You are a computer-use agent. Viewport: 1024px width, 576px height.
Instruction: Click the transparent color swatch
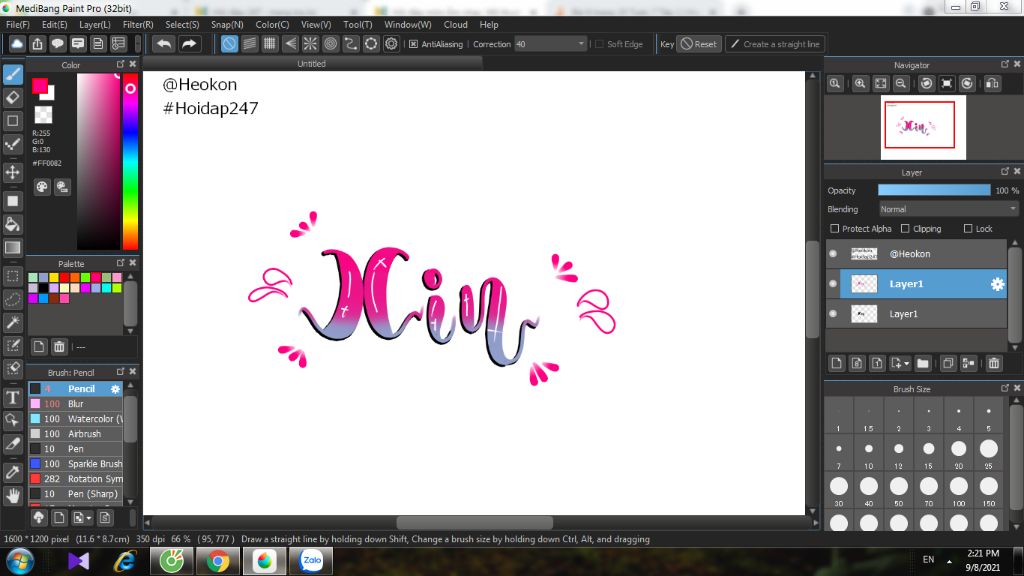(x=43, y=115)
